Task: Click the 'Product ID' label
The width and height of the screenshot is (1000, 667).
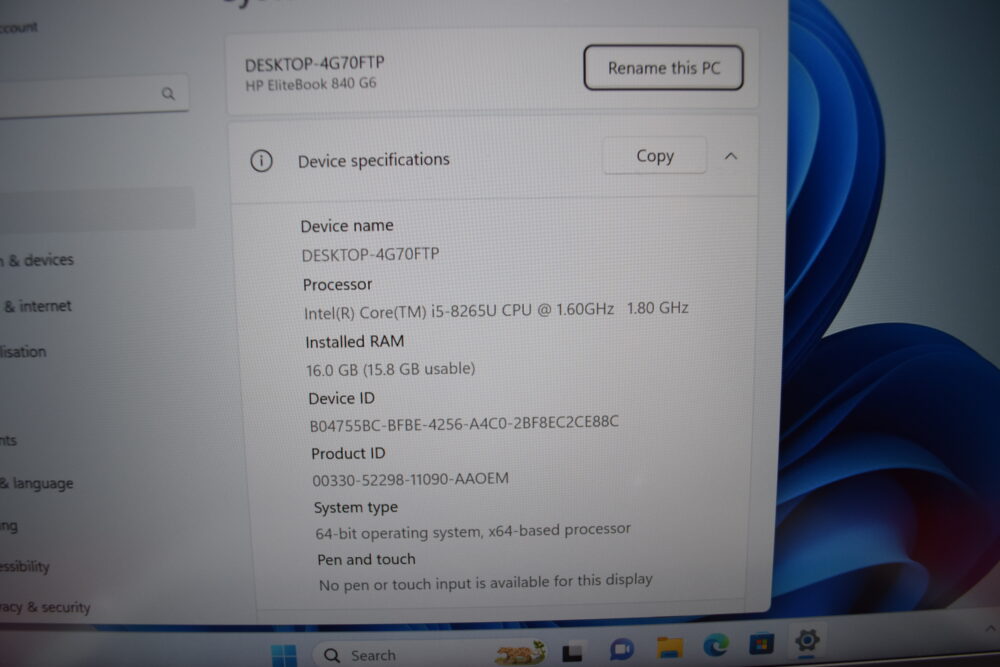Action: 348,453
